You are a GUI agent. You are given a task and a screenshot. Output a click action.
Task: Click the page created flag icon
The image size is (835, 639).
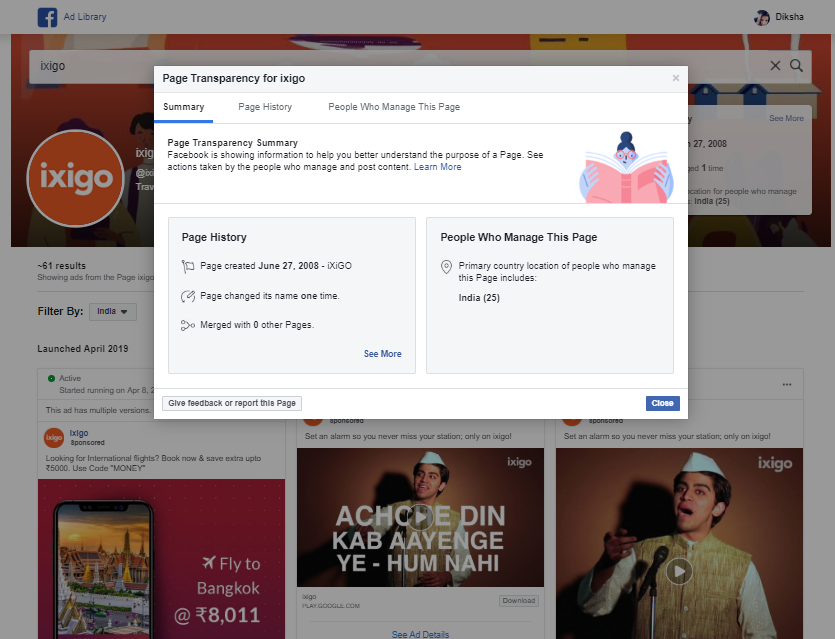click(x=187, y=266)
